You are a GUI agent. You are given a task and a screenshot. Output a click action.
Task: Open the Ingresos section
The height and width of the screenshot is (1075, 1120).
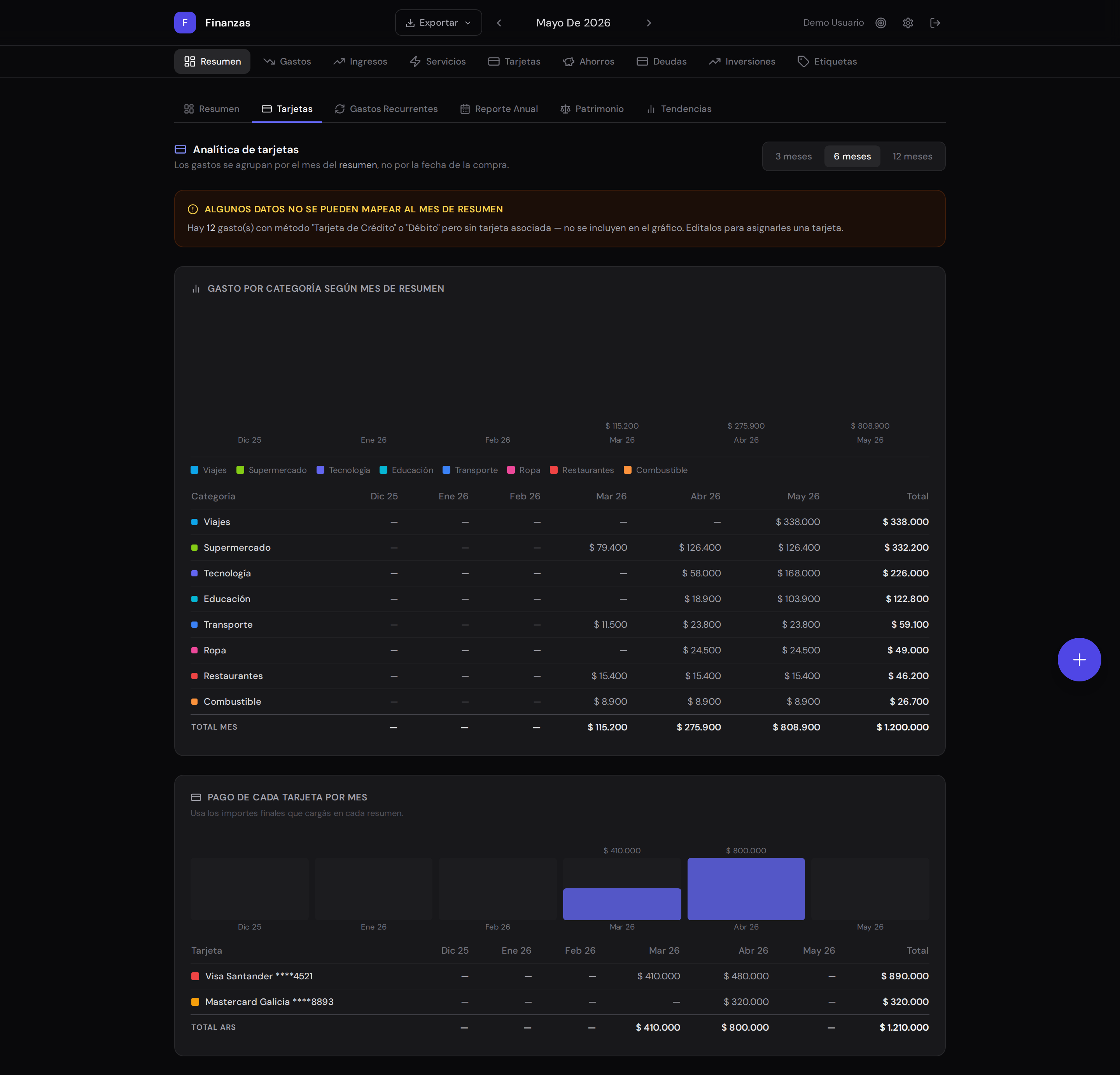click(360, 62)
